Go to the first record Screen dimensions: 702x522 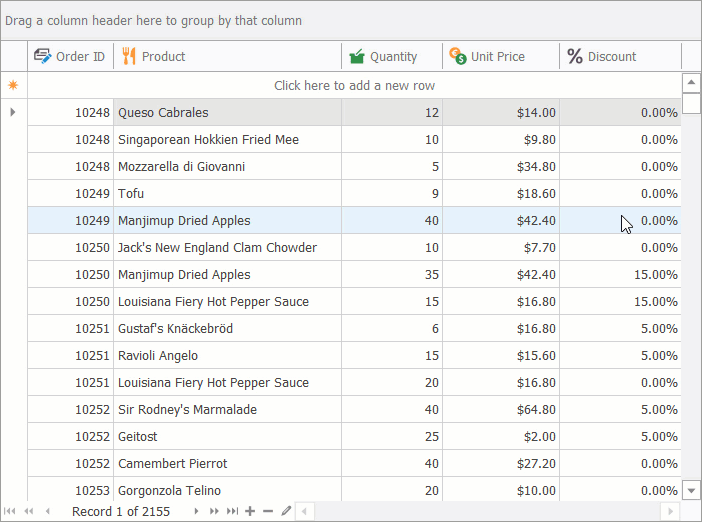pos(10,511)
